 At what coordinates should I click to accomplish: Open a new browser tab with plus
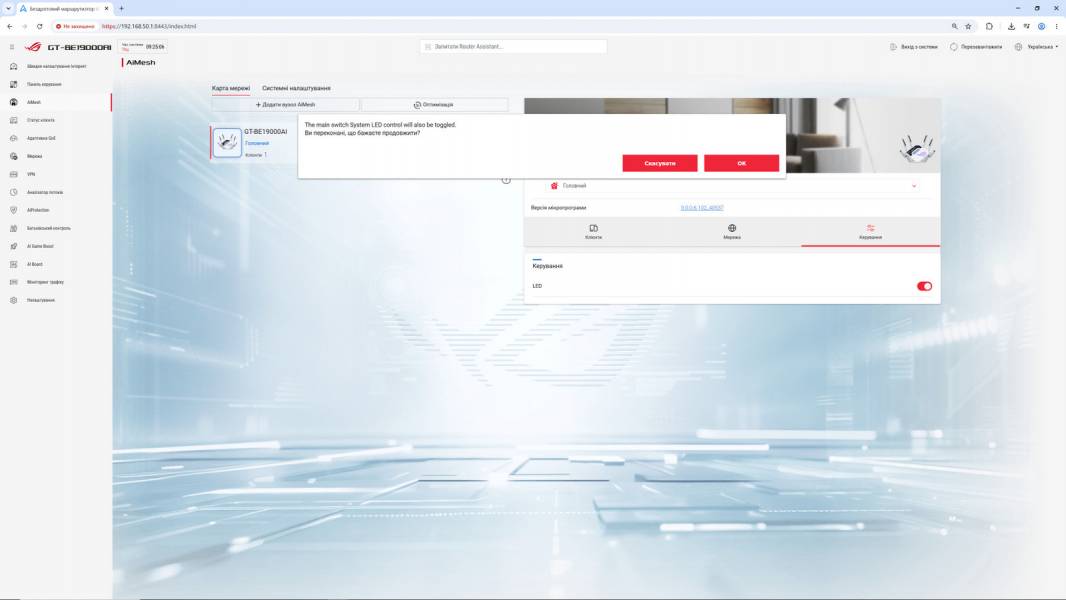coord(121,8)
